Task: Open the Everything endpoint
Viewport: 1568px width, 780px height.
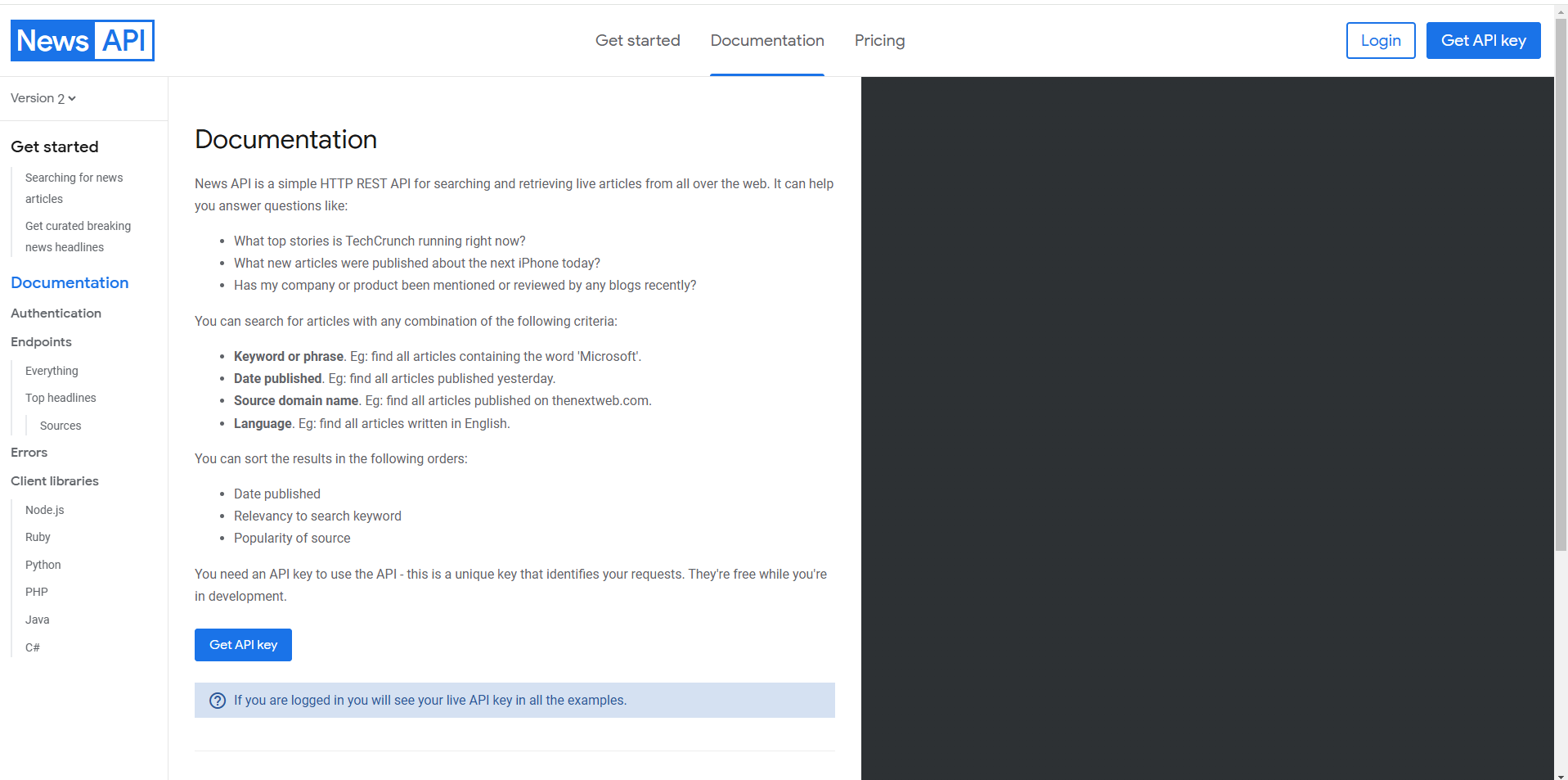Action: [52, 371]
